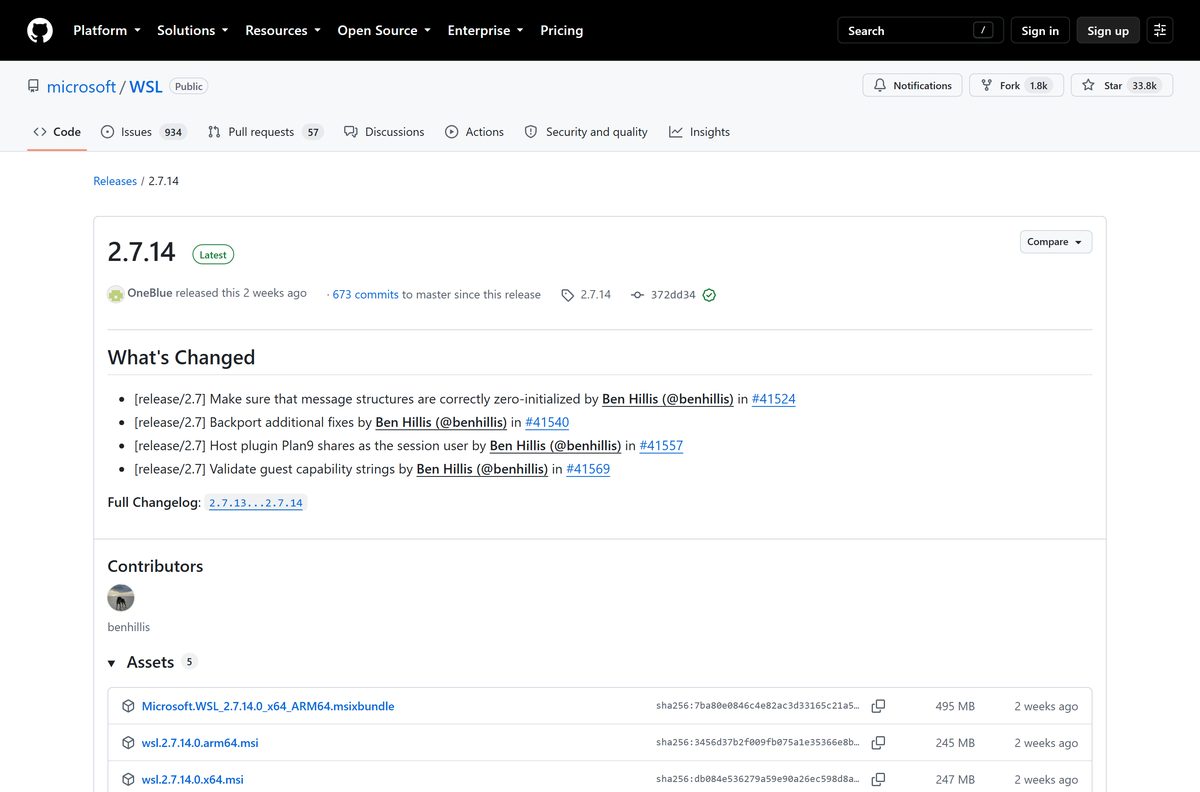The image size is (1200, 792).
Task: Click the Public repository label
Action: (x=189, y=87)
